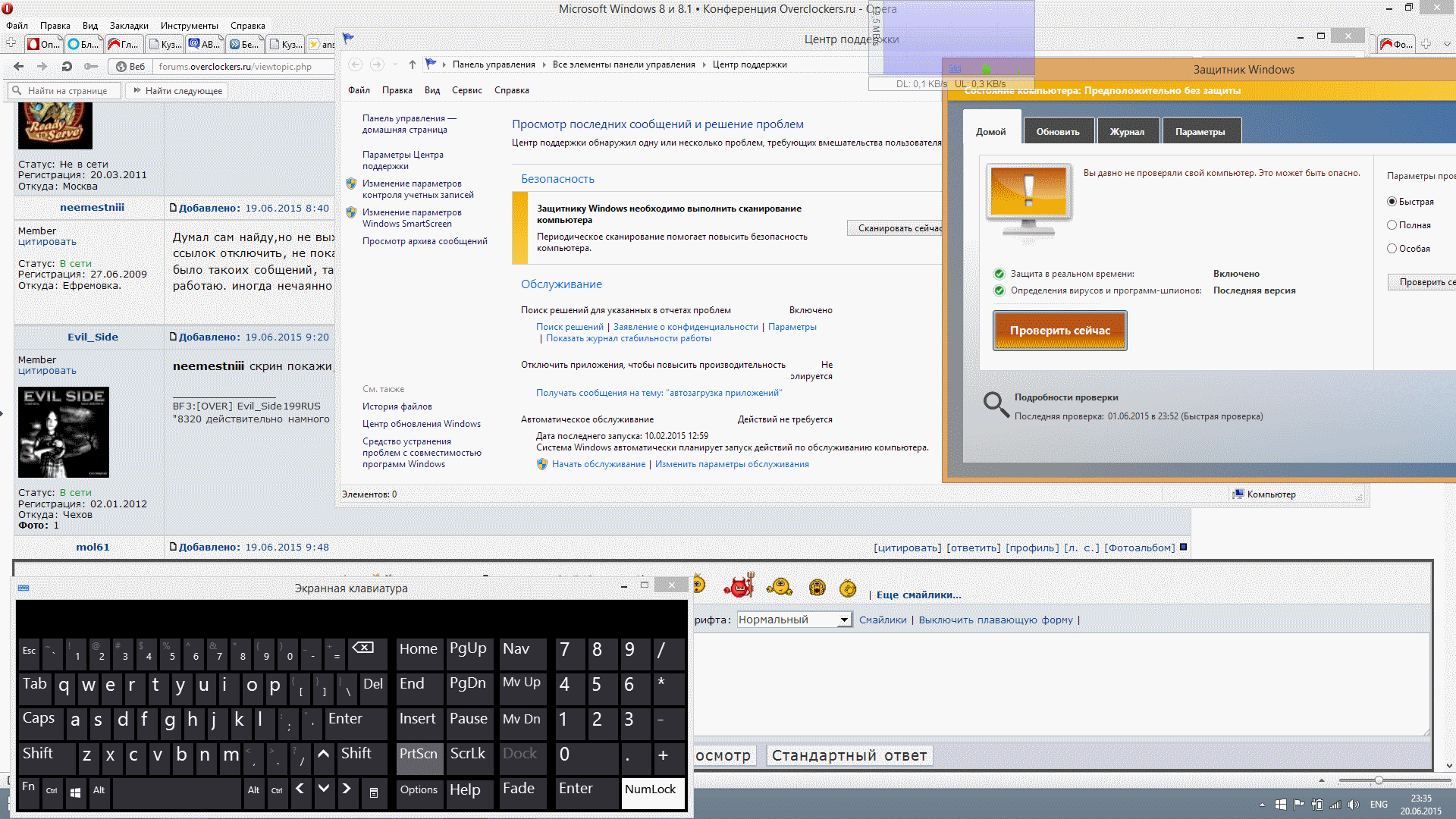Image resolution: width=1456 pixels, height=819 pixels.
Task: Click Opera's back arrow icon
Action: (19, 67)
